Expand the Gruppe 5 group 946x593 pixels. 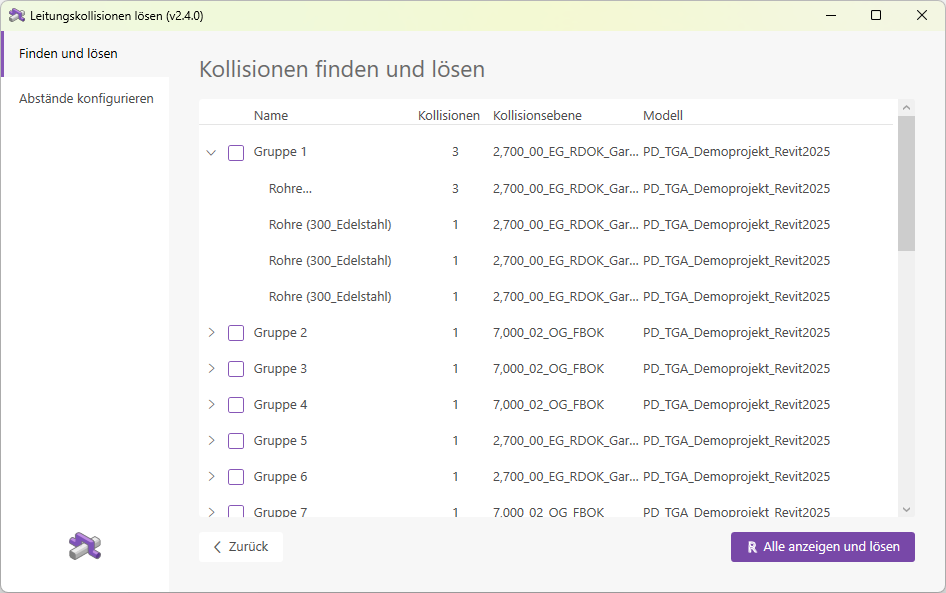pos(210,440)
